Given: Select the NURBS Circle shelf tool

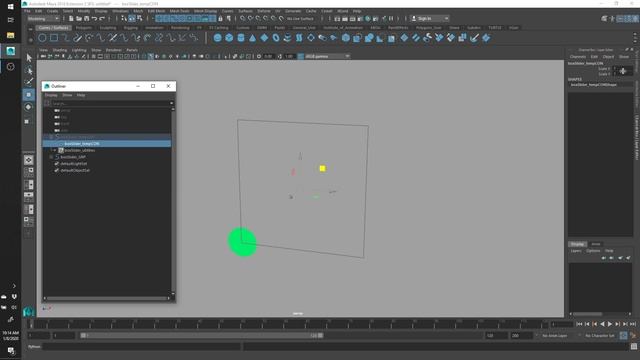Looking at the screenshot, I should point(42,38).
